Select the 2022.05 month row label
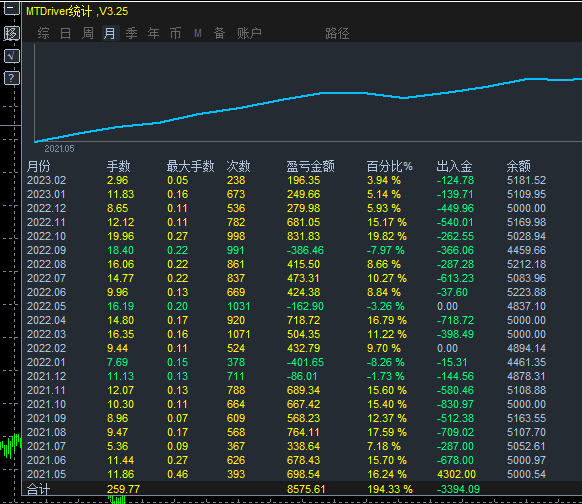 point(46,306)
